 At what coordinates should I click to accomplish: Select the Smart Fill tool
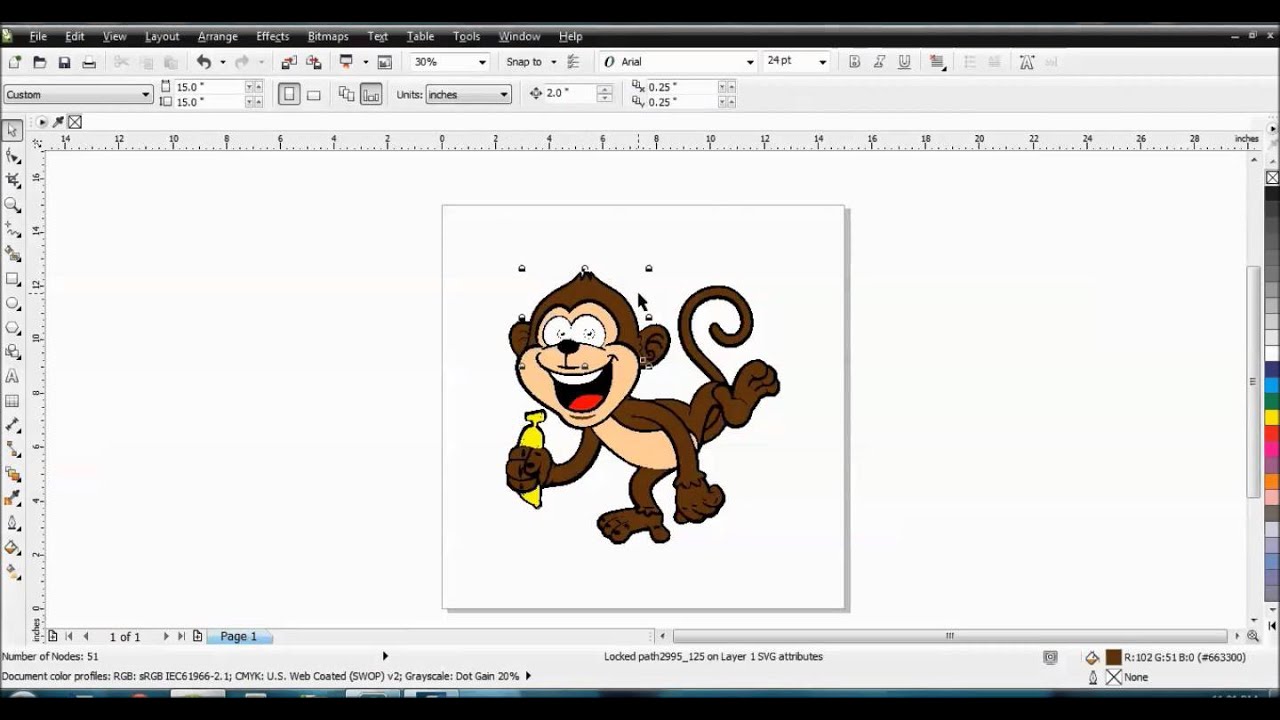pyautogui.click(x=12, y=254)
